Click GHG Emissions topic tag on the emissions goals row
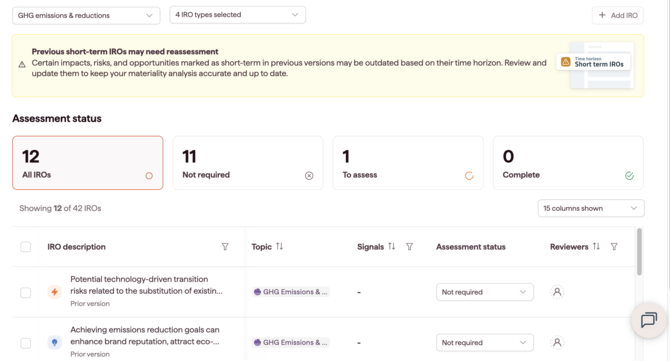670x361 pixels. point(291,342)
